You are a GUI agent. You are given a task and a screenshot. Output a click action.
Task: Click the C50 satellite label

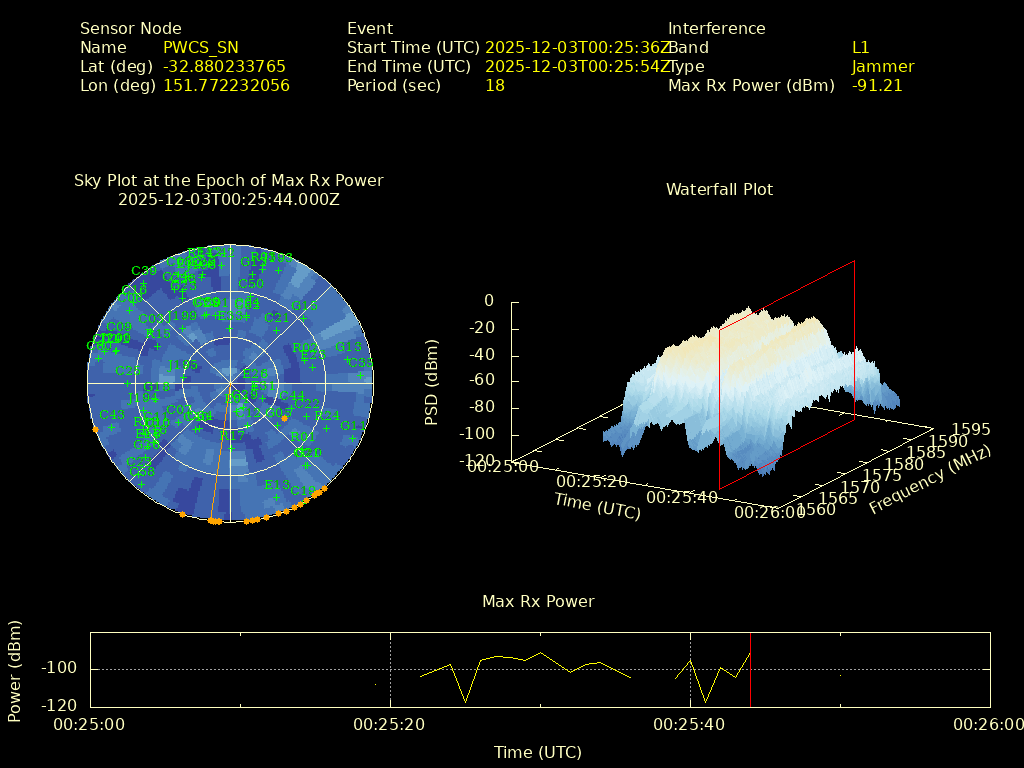coord(251,284)
